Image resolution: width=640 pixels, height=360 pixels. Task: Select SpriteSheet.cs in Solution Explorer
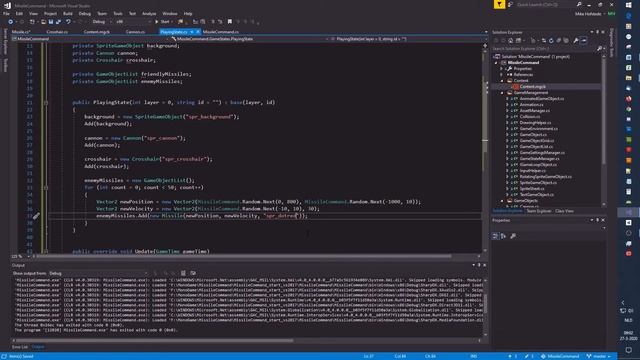pyautogui.click(x=532, y=189)
